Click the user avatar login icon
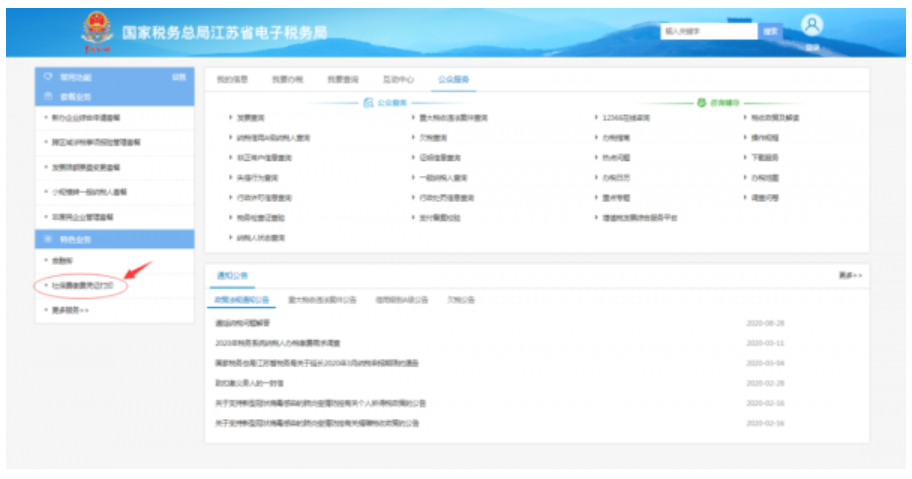Screen dimensions: 912x479 point(812,26)
